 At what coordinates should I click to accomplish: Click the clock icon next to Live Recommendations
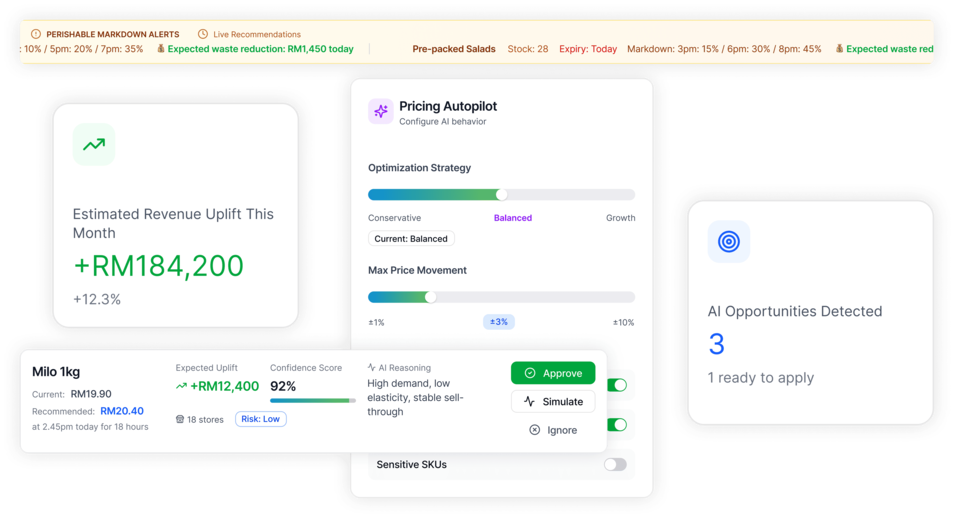(x=203, y=34)
